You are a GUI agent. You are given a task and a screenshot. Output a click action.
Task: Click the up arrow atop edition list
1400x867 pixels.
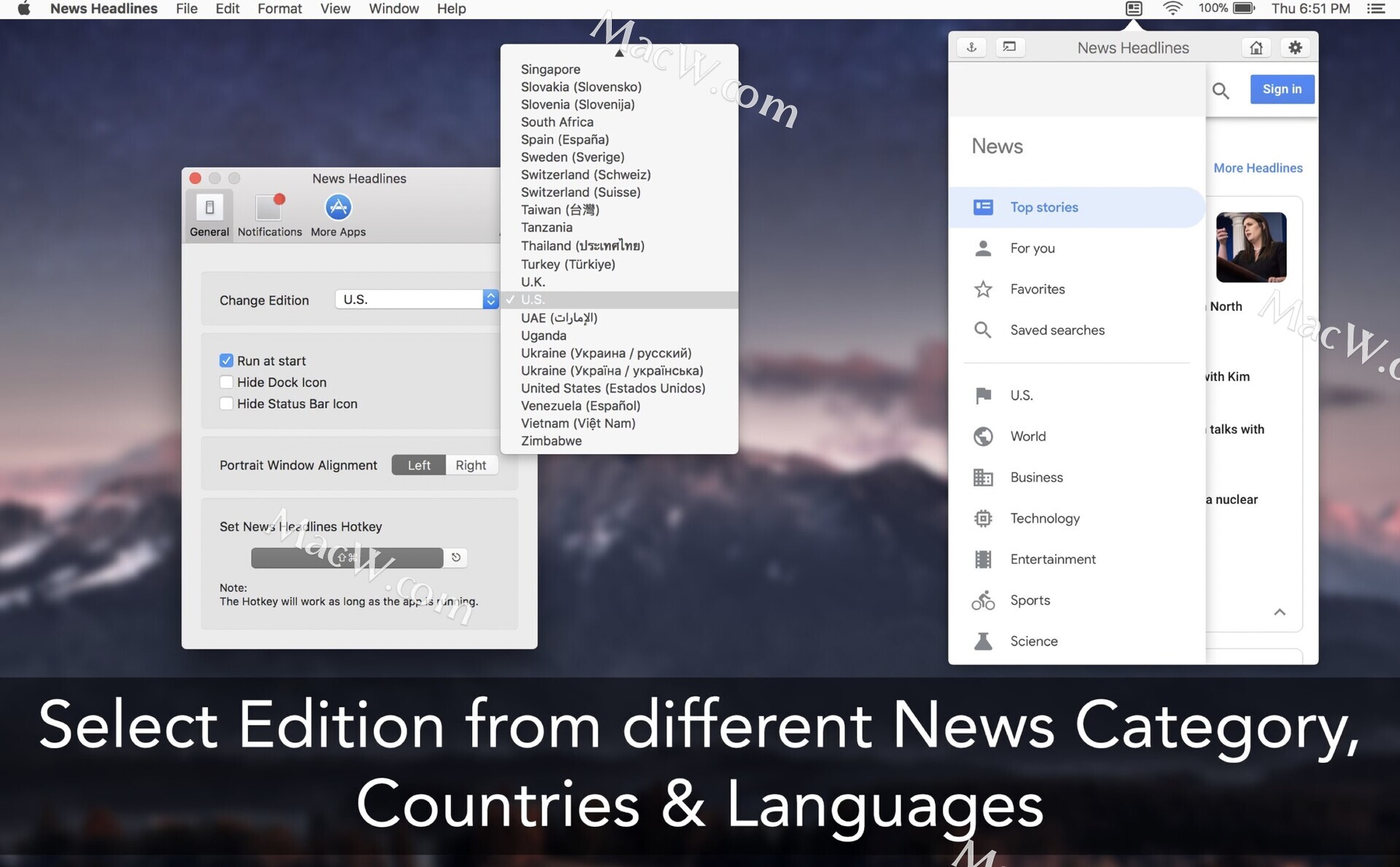pyautogui.click(x=619, y=53)
